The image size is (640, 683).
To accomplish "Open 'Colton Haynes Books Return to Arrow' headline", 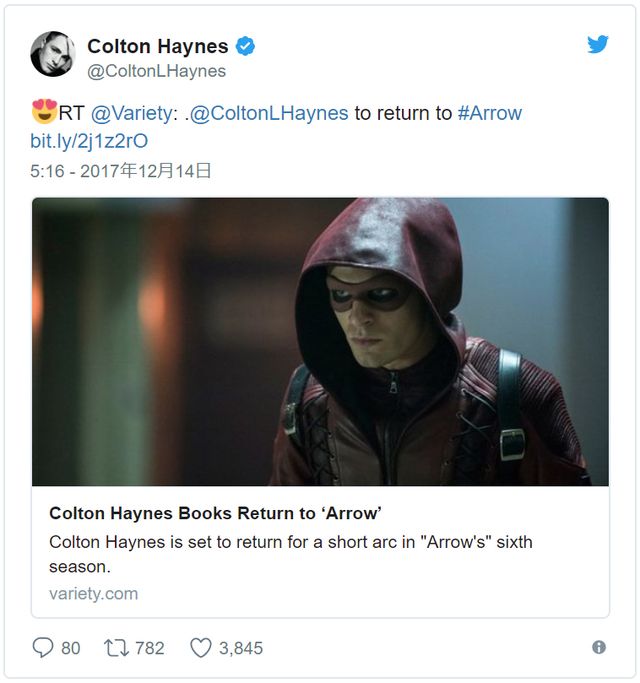I will coord(215,513).
